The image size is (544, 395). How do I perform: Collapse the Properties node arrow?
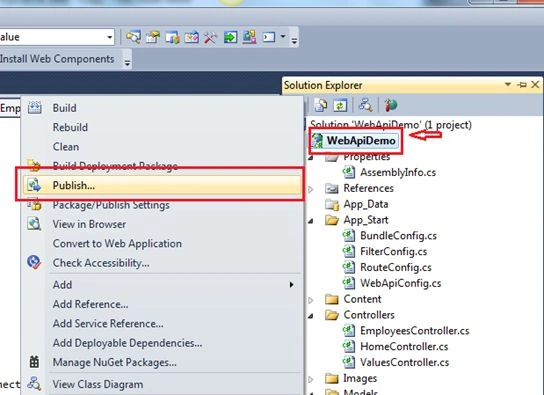coord(311,158)
